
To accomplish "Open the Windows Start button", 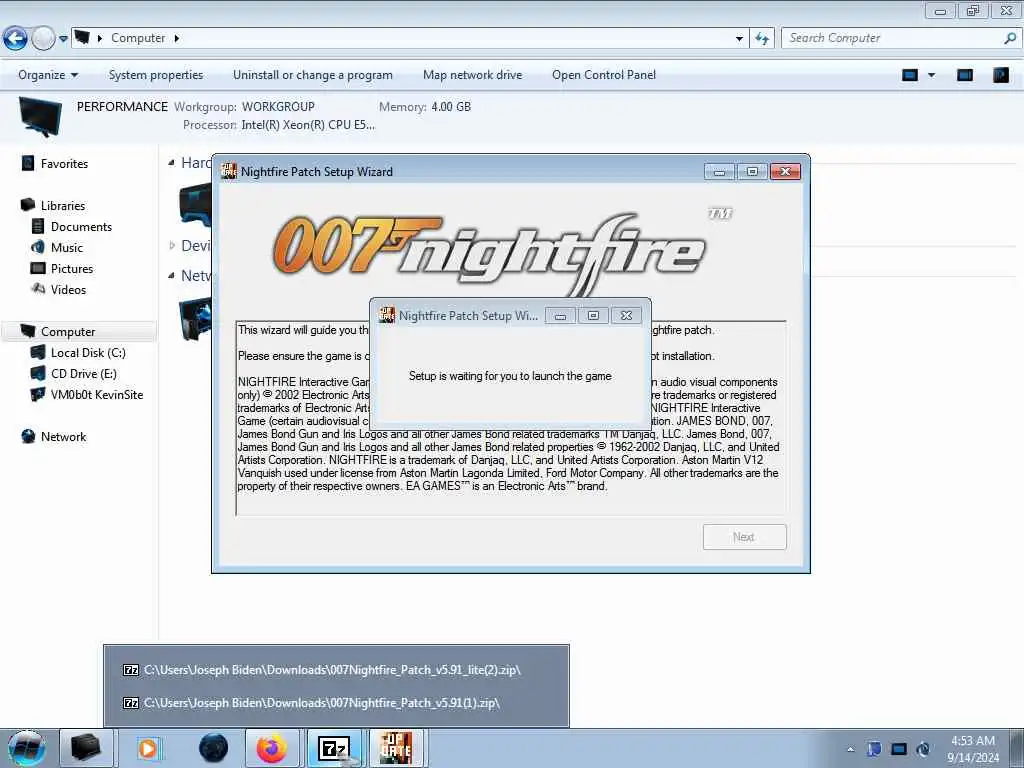I will pyautogui.click(x=26, y=748).
